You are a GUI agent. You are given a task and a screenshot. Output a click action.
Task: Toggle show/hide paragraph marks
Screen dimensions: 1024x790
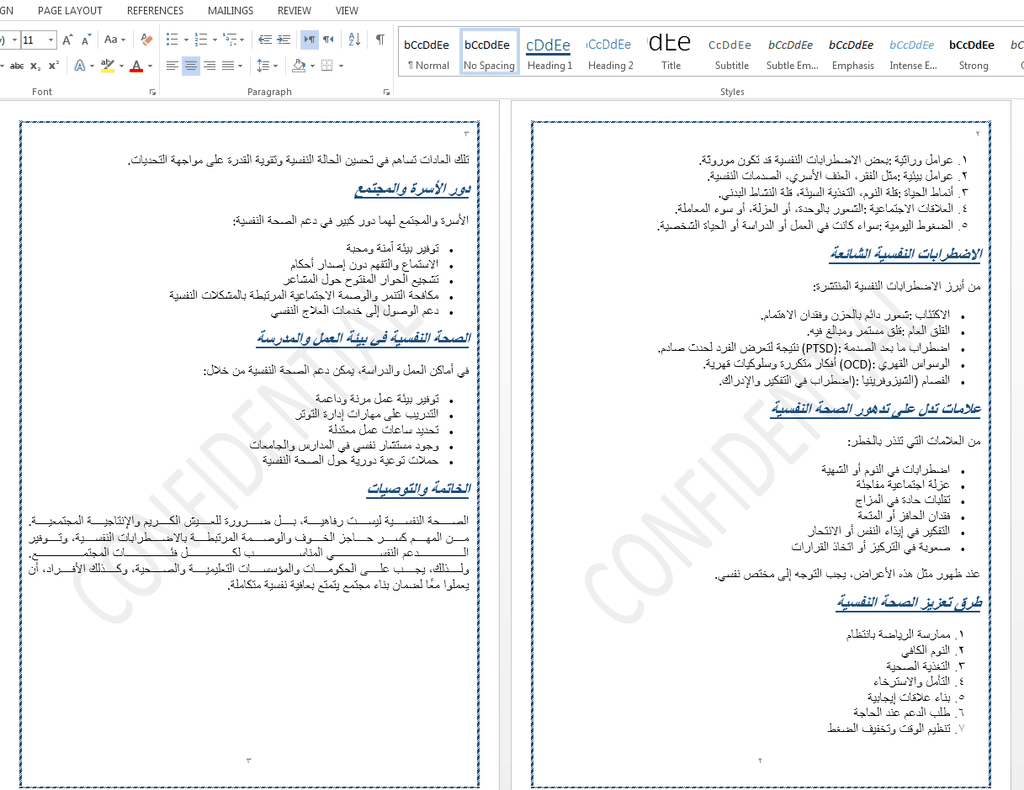pos(380,40)
